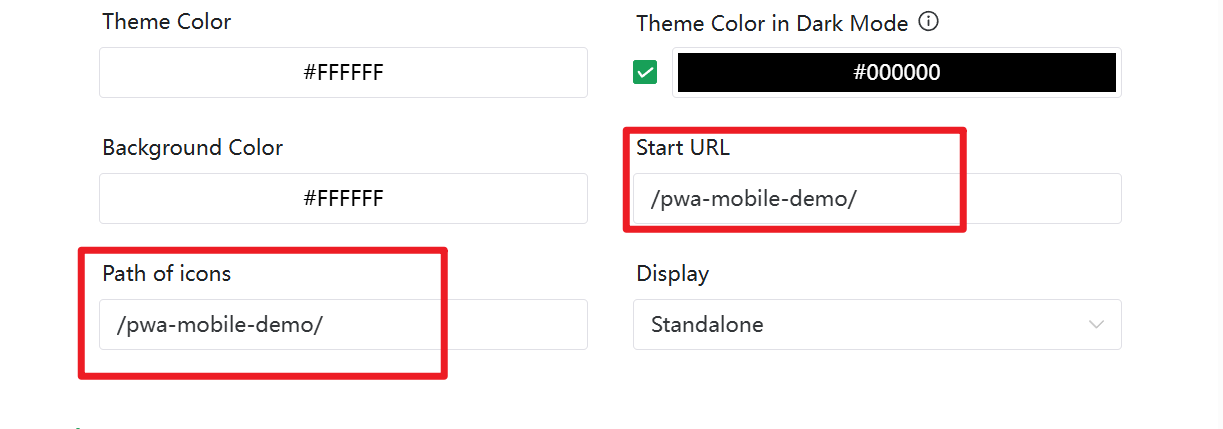Click the 'Path of icons' label

coord(166,273)
